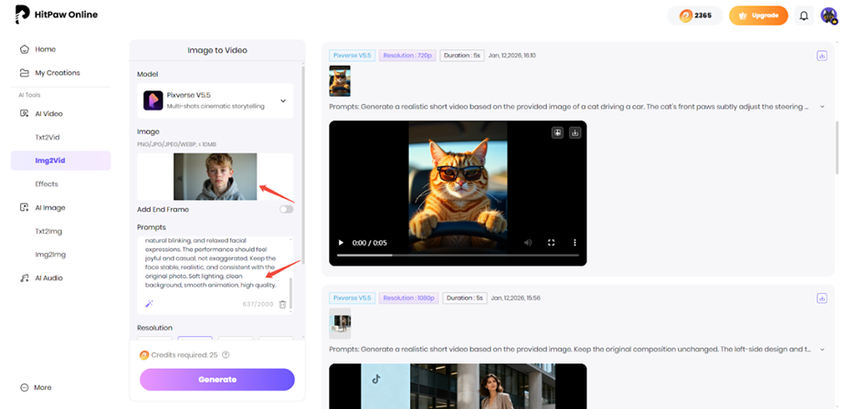Image resolution: width=855 pixels, height=409 pixels.
Task: Select Txt2Vid under AI Video
Action: coord(46,137)
